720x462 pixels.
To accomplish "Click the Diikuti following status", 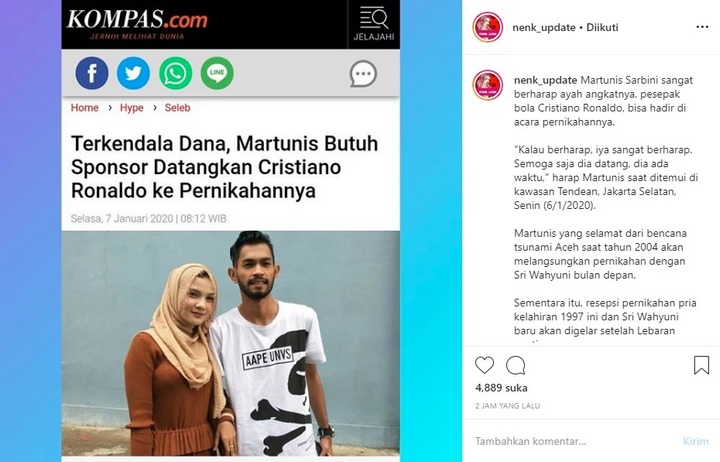I will (602, 28).
